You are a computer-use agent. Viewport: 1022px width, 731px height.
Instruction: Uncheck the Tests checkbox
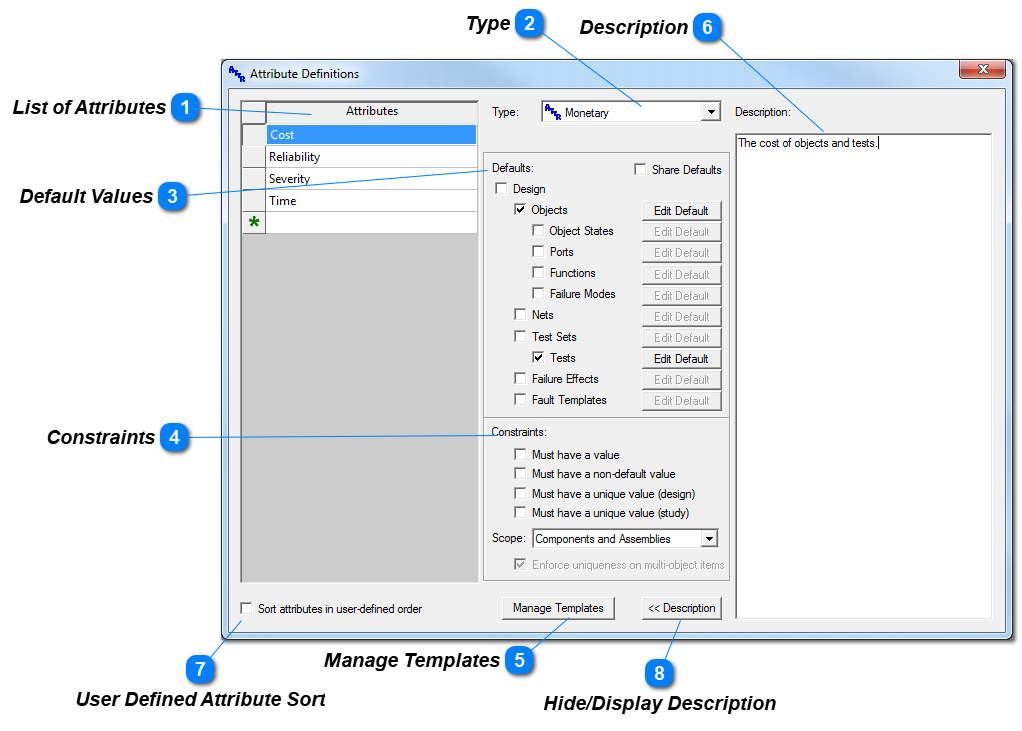point(538,357)
